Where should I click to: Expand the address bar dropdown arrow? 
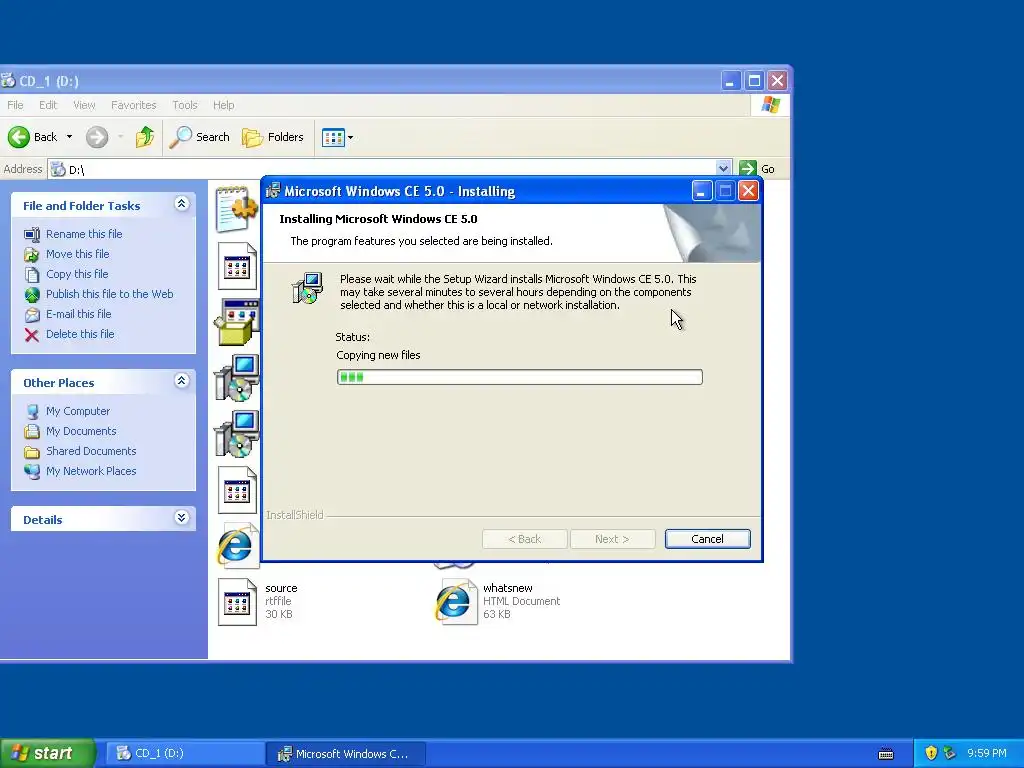pyautogui.click(x=723, y=168)
